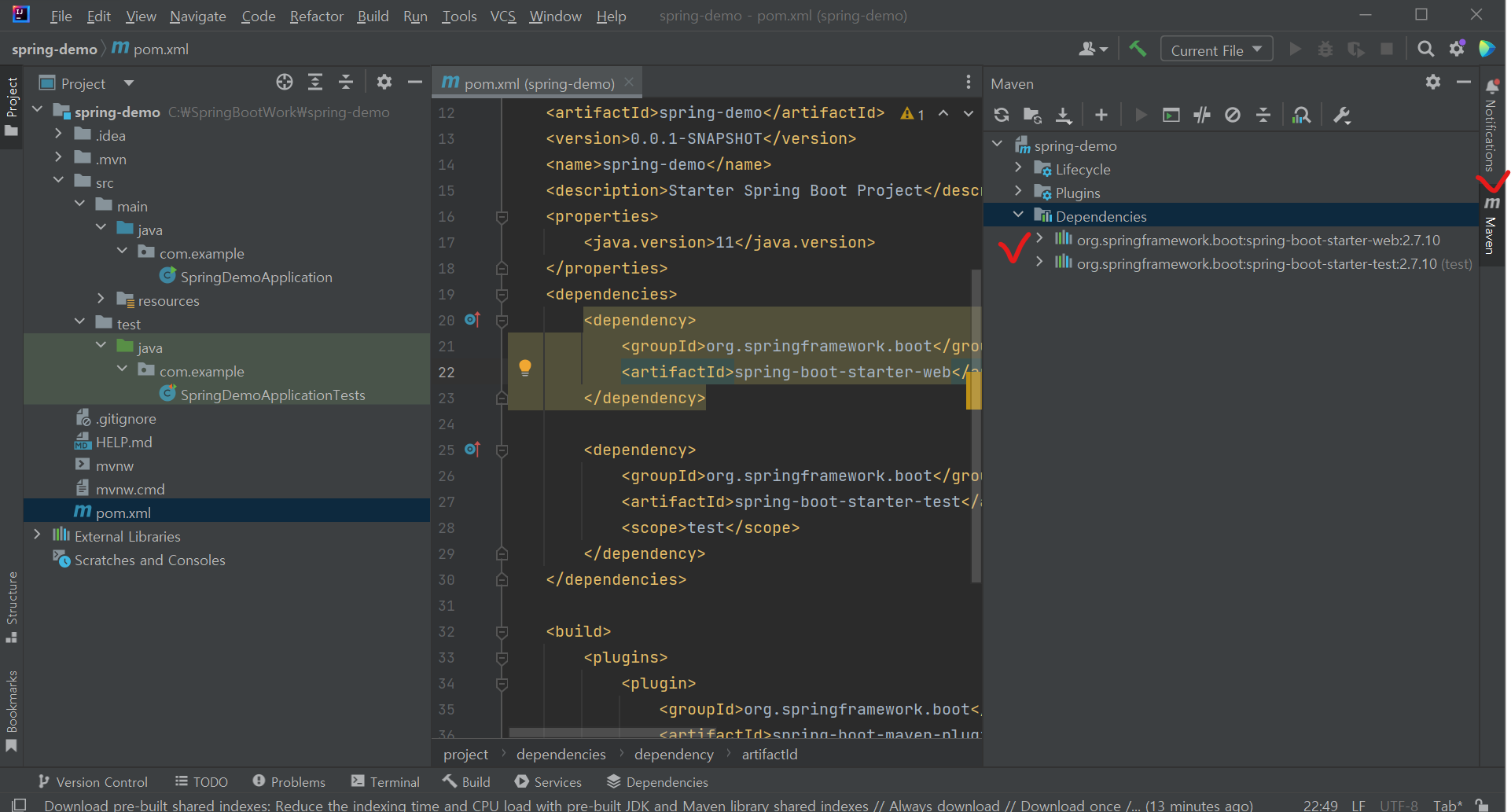
Task: Collapse all in Project panel
Action: [x=346, y=82]
